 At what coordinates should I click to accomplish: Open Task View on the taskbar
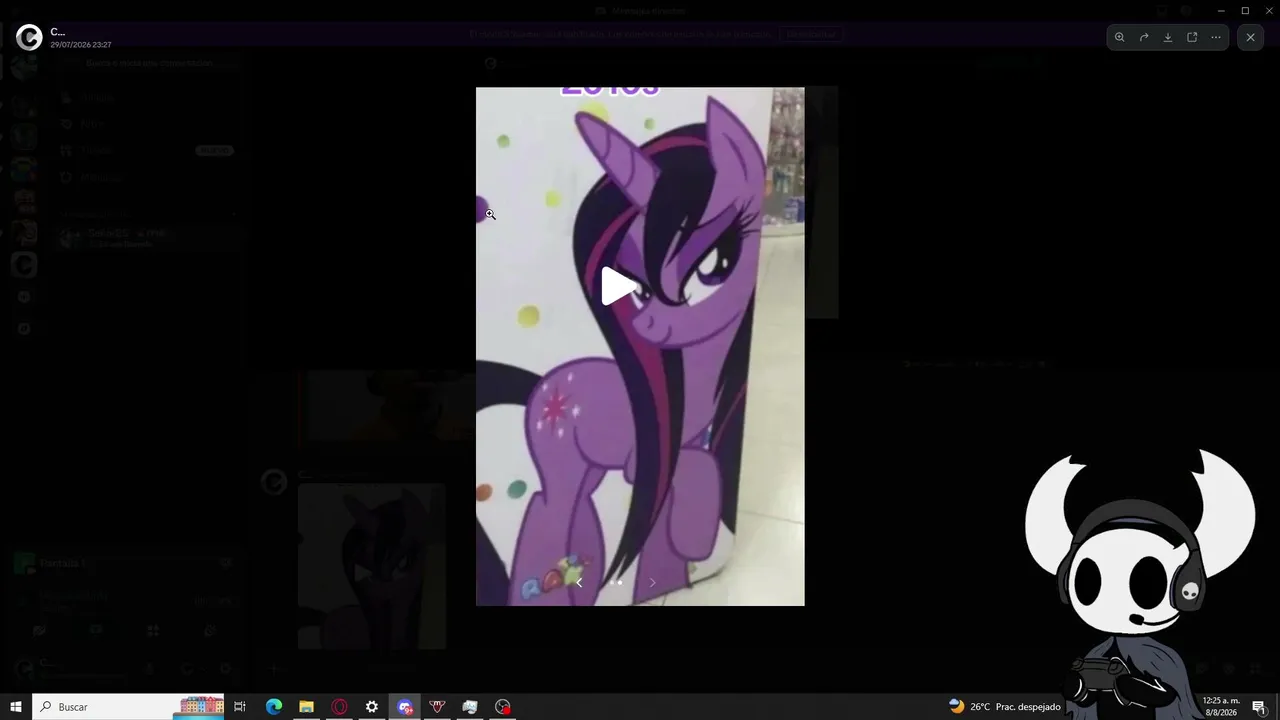(x=240, y=707)
